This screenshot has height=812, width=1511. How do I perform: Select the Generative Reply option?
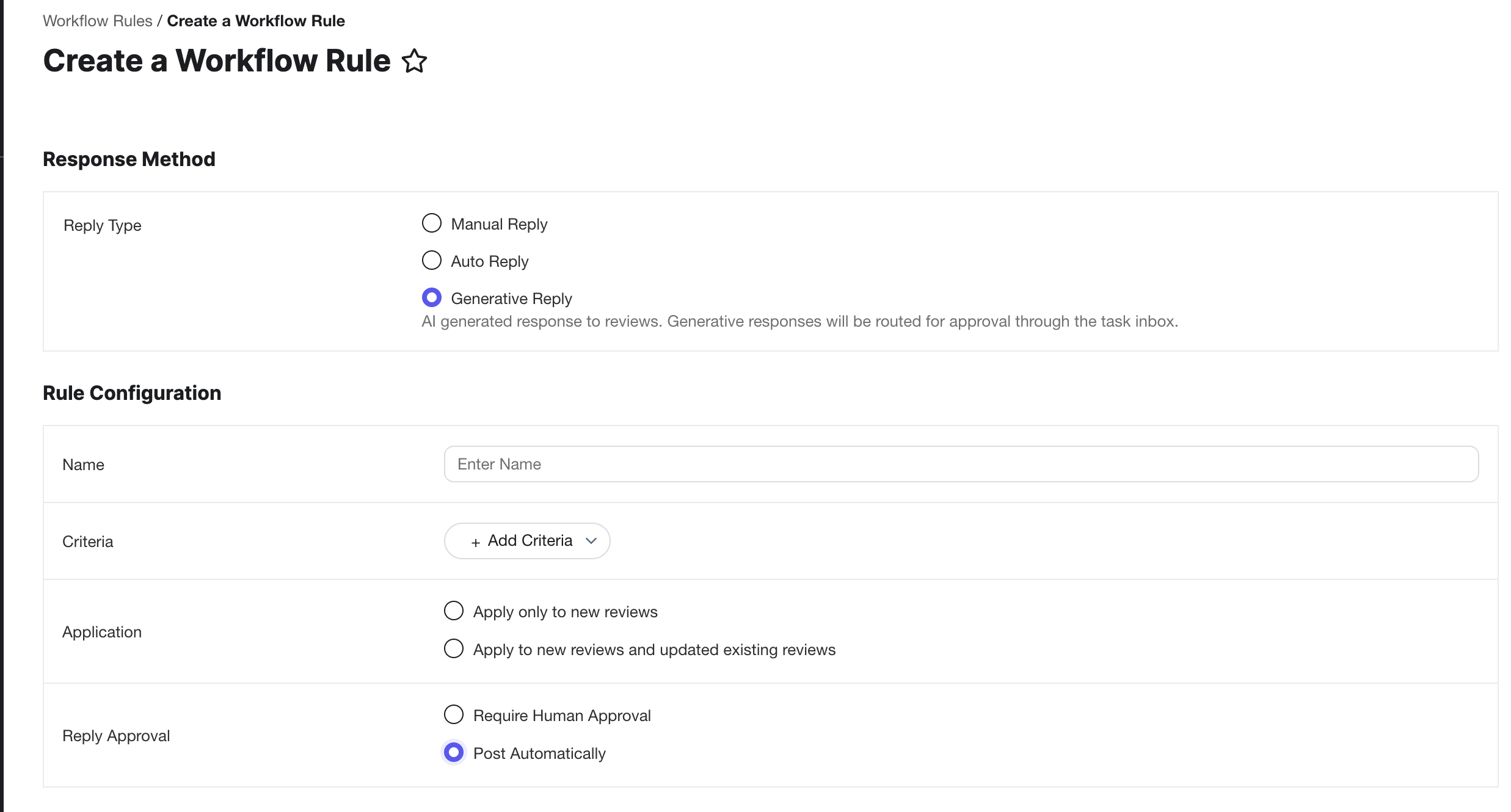point(432,298)
